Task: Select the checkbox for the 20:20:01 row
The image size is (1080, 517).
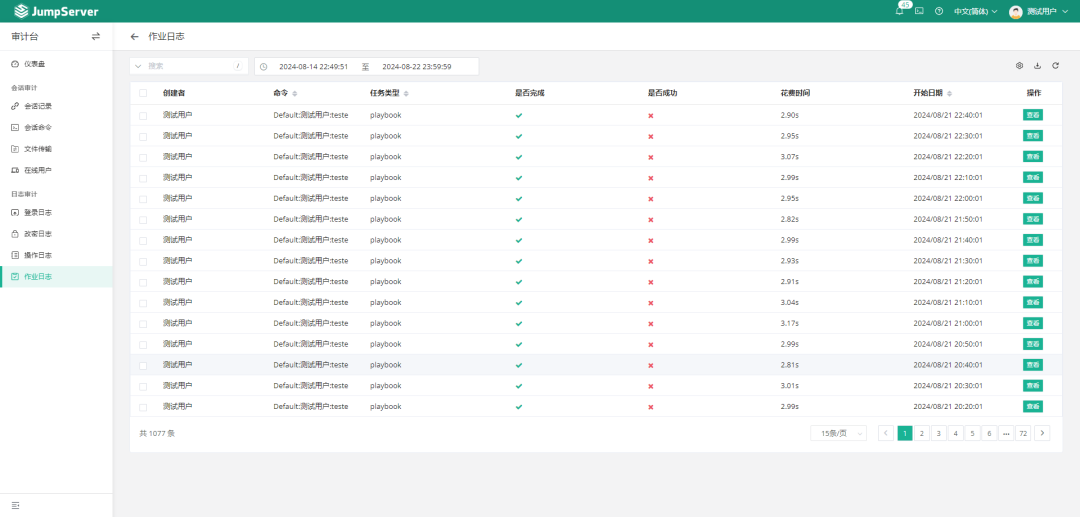Action: click(143, 407)
